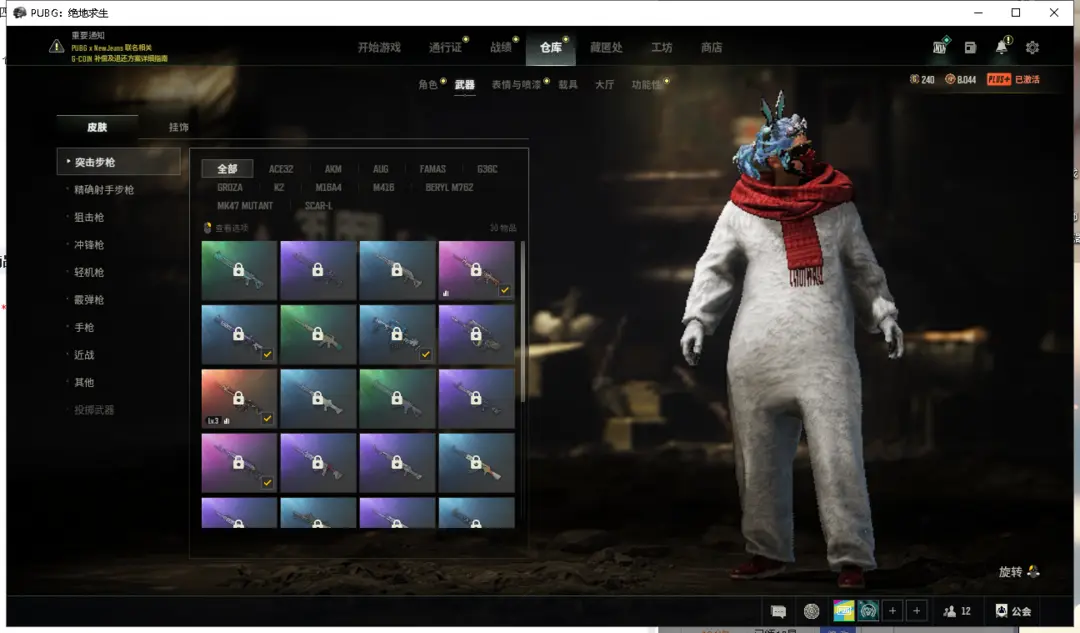
Task: Select the 霰弹枪 category
Action: tap(89, 300)
